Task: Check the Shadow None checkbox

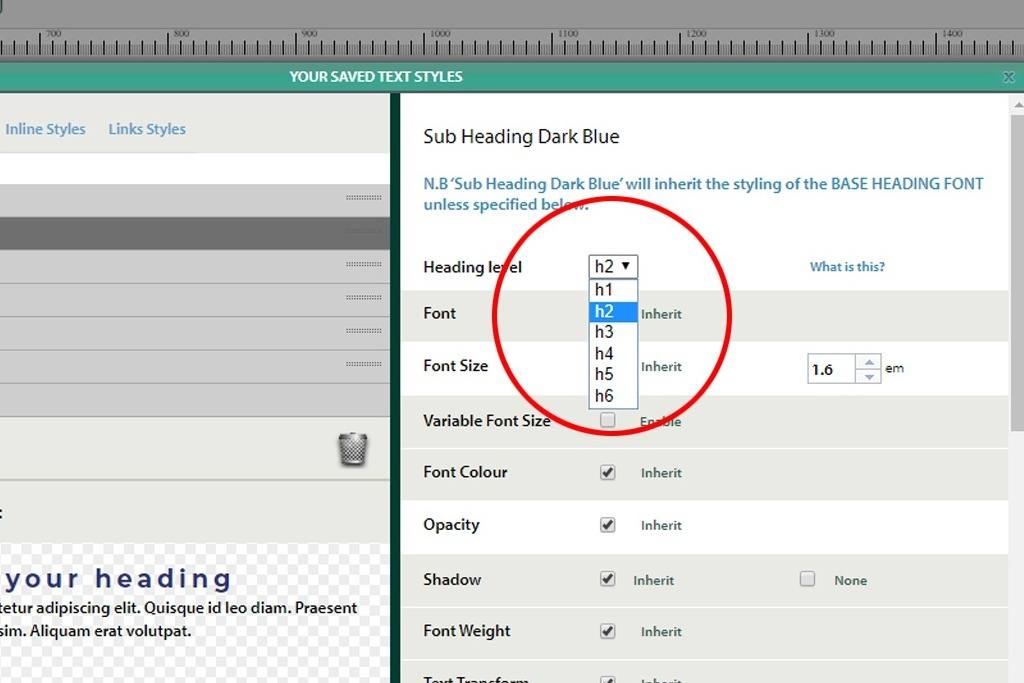Action: click(x=808, y=579)
